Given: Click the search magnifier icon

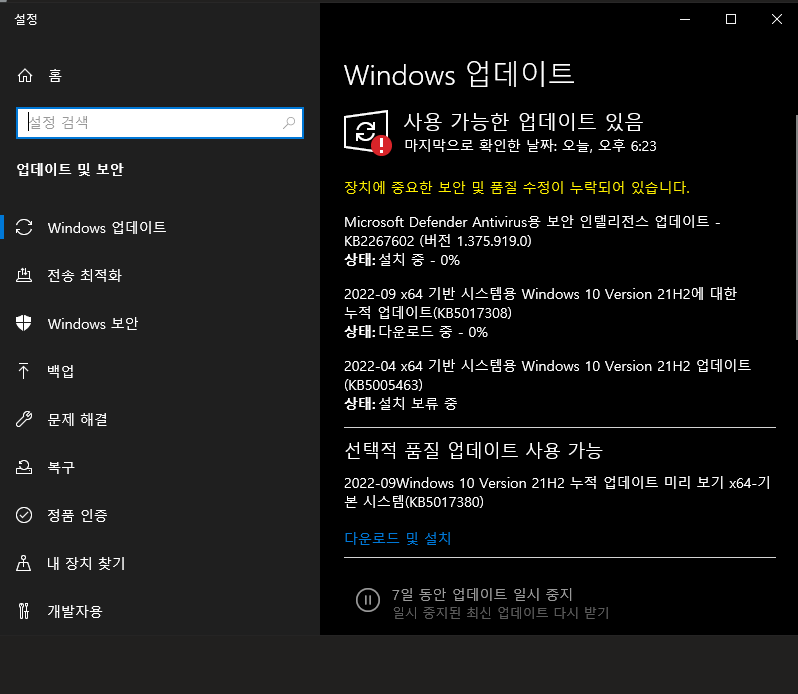Looking at the screenshot, I should tap(289, 123).
